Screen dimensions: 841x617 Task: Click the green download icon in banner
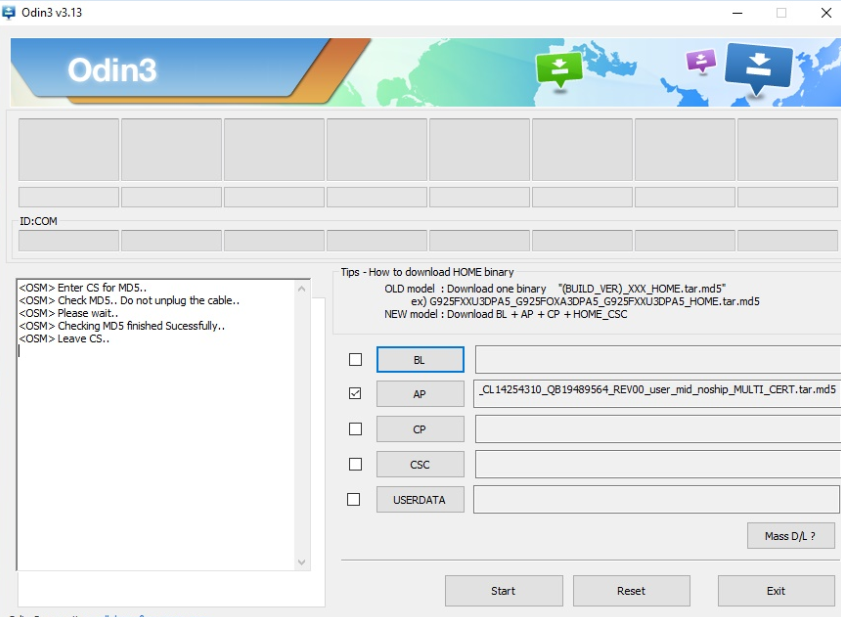click(x=559, y=70)
